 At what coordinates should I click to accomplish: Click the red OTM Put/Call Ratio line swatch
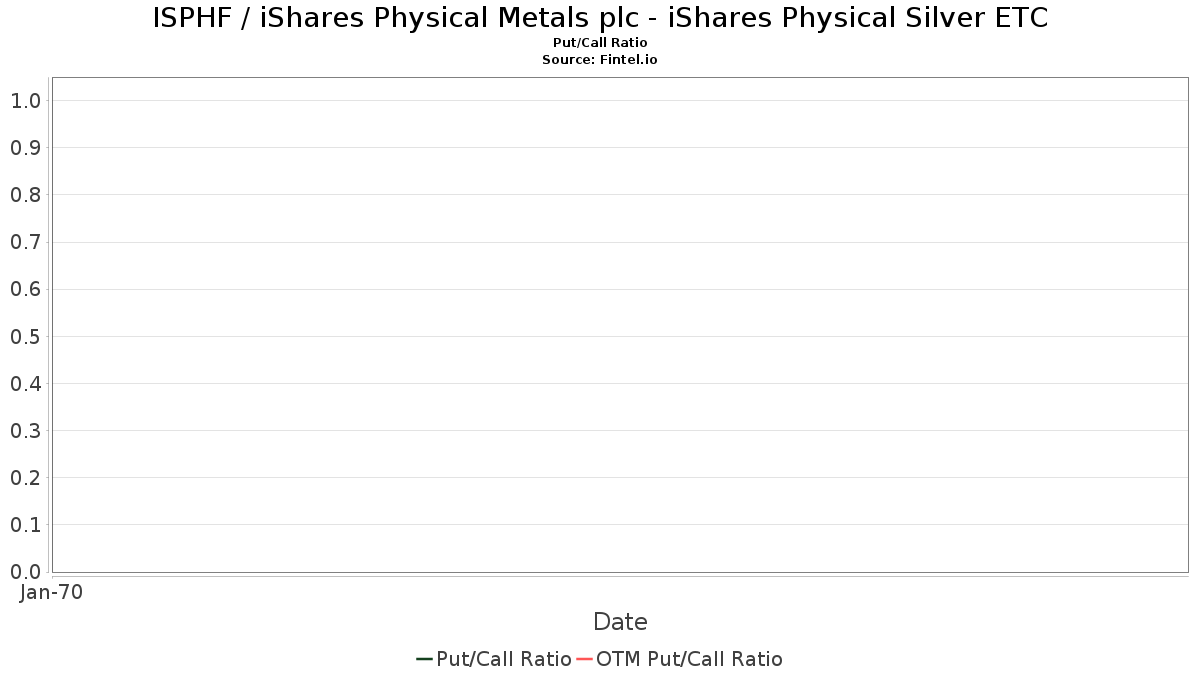[x=585, y=659]
